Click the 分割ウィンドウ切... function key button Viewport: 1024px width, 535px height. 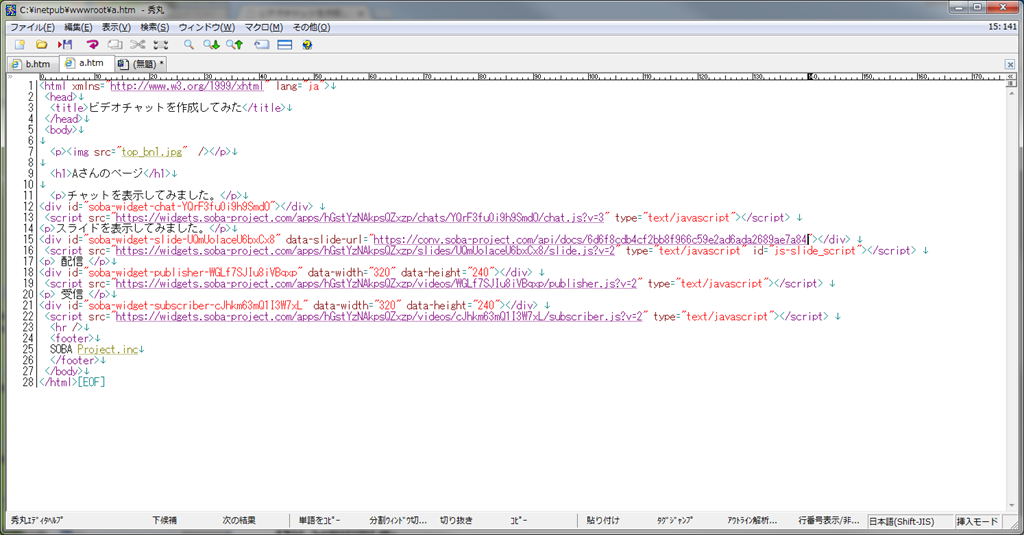(x=398, y=521)
